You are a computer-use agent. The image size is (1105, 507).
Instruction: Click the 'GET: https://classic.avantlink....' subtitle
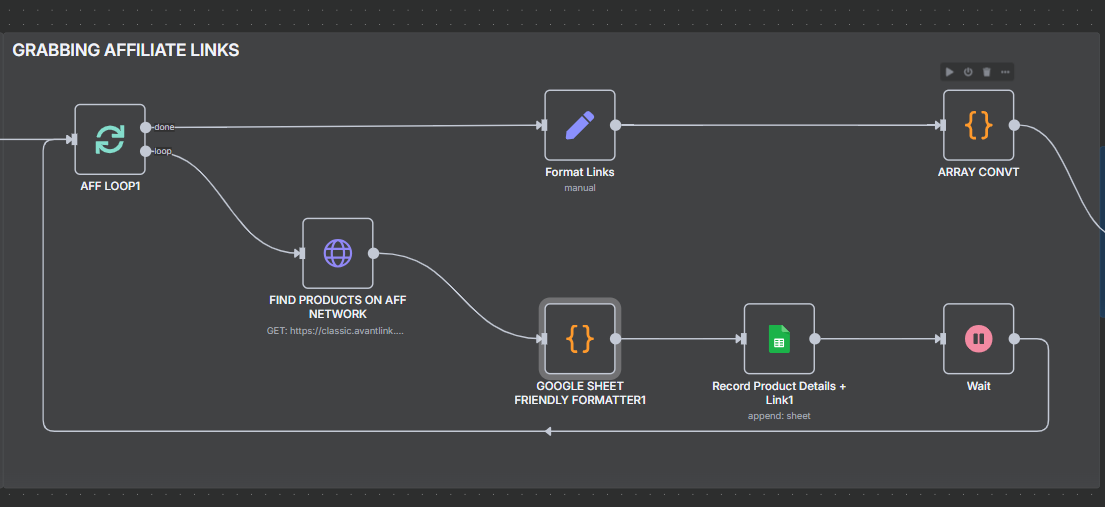[x=335, y=331]
